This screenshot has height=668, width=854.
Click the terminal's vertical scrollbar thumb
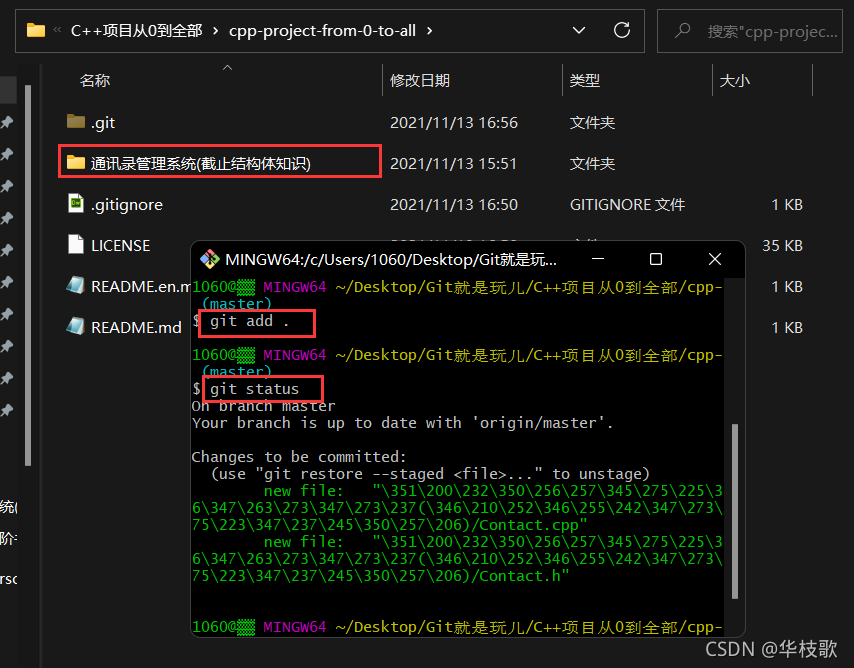[x=735, y=511]
